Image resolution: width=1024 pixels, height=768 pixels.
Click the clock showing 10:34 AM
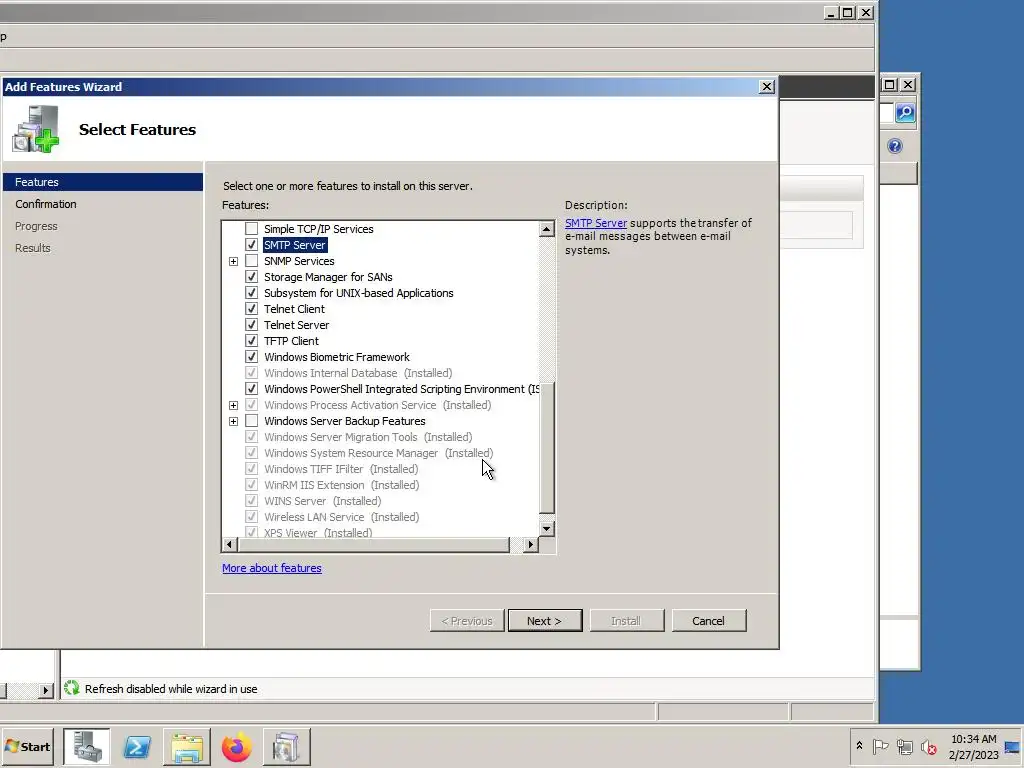[974, 739]
